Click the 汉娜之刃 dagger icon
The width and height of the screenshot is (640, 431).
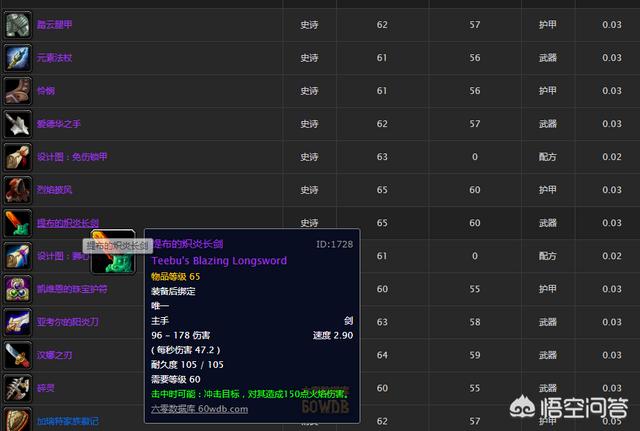pyautogui.click(x=18, y=355)
